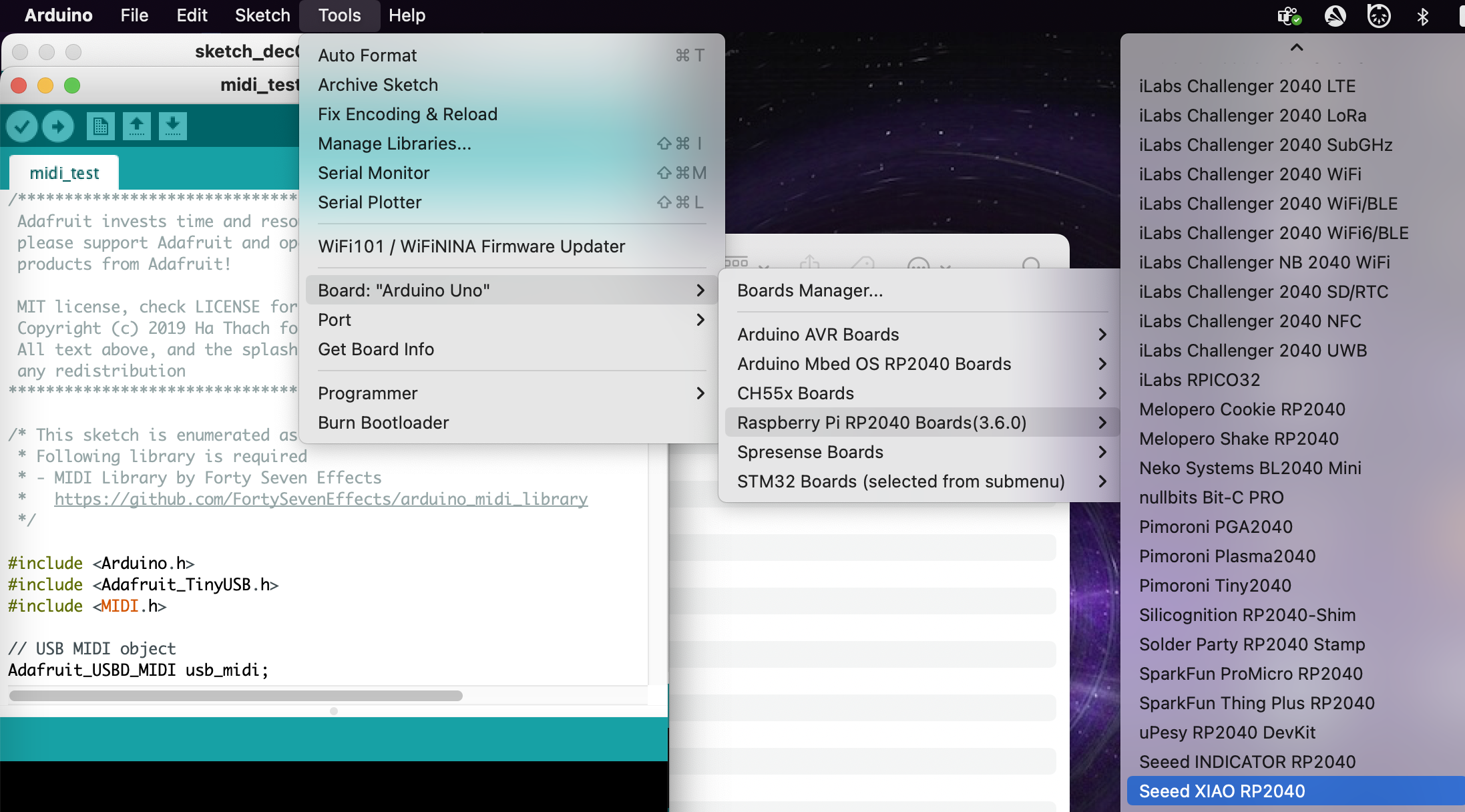Select Pimoroni Tiny2040 from the boards list
The image size is (1465, 812).
[x=1214, y=585]
